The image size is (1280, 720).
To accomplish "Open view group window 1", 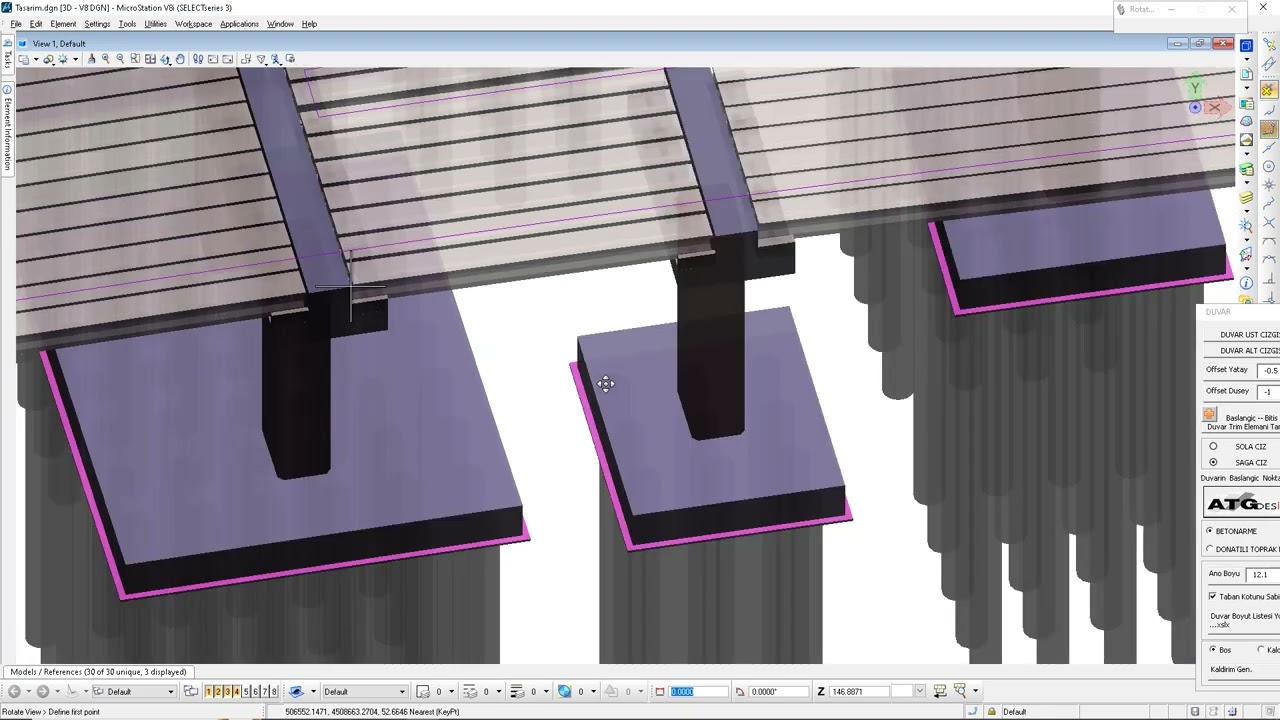I will click(209, 691).
